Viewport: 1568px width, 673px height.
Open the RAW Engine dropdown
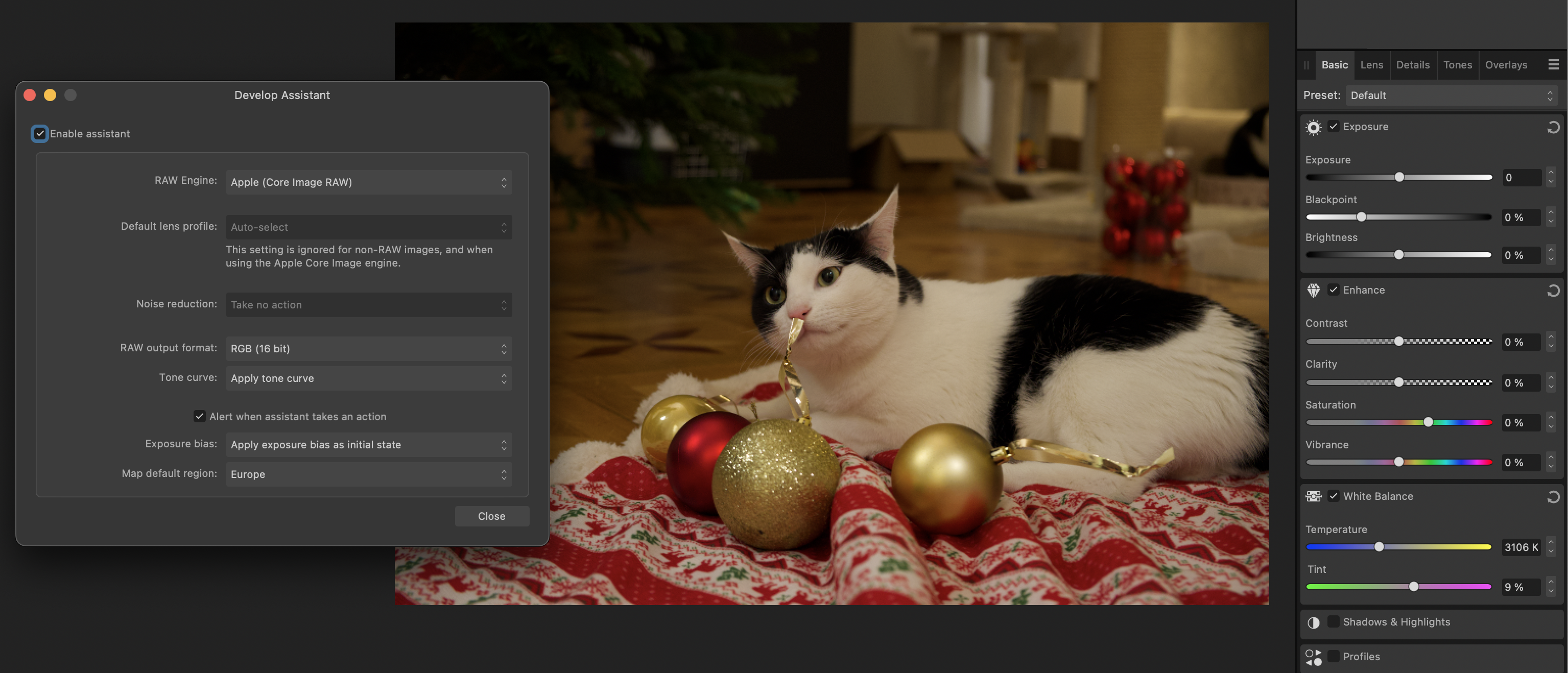pyautogui.click(x=369, y=182)
